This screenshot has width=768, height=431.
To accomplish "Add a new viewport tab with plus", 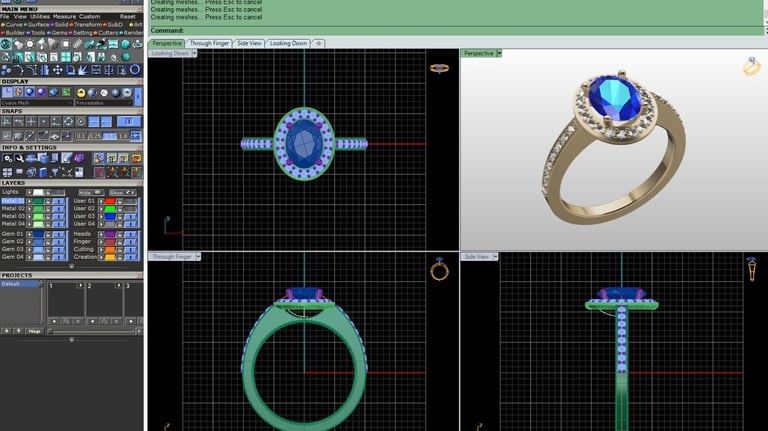I will pyautogui.click(x=318, y=43).
